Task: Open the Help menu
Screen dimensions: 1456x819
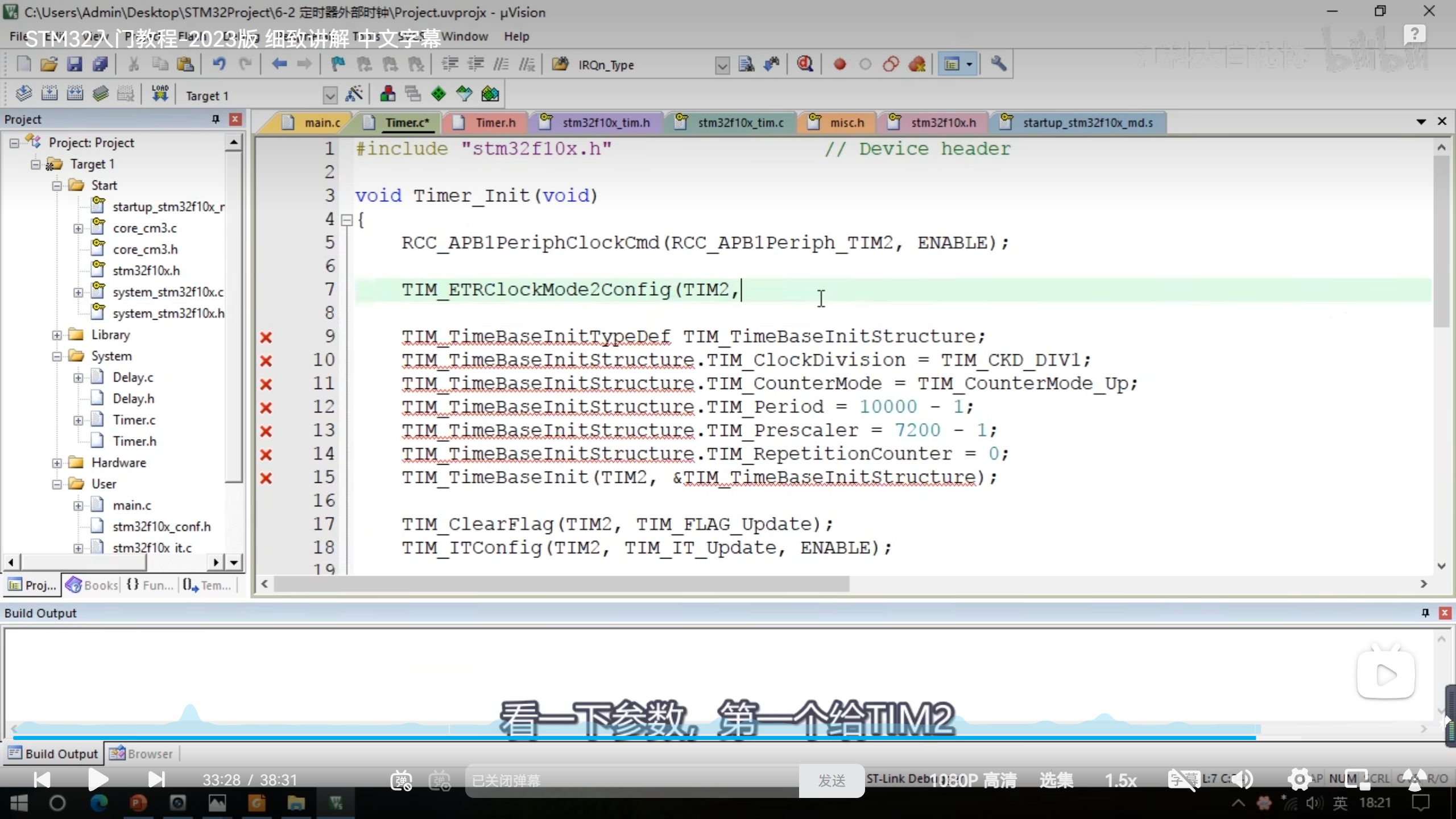Action: [516, 36]
